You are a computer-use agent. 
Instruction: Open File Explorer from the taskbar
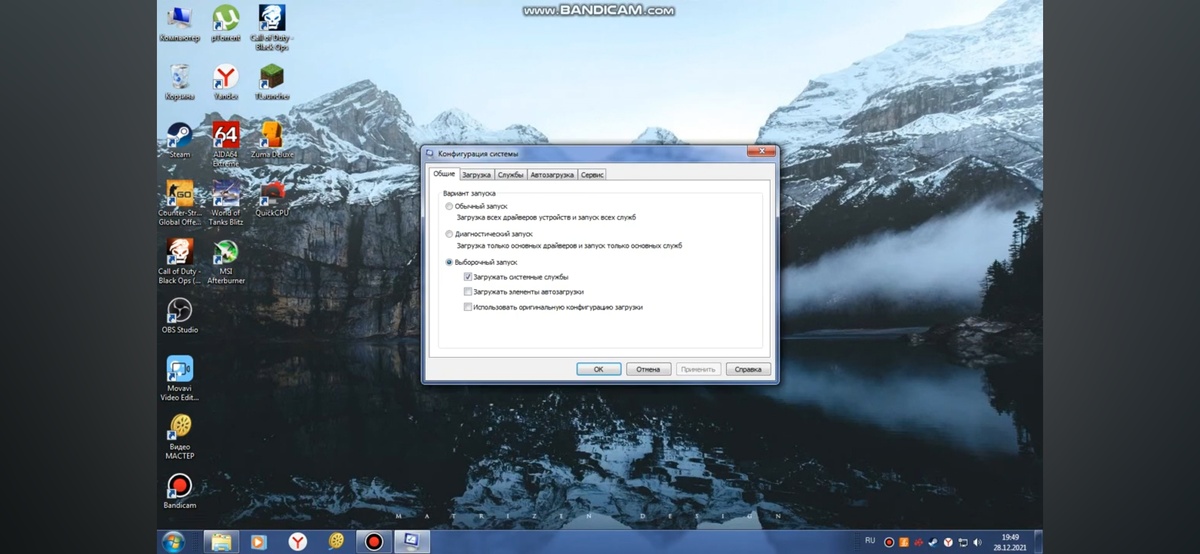(x=221, y=541)
